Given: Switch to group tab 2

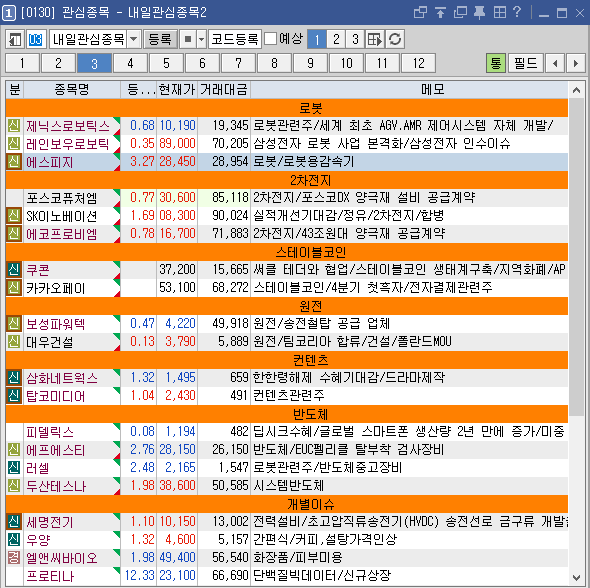Looking at the screenshot, I should click(58, 63).
